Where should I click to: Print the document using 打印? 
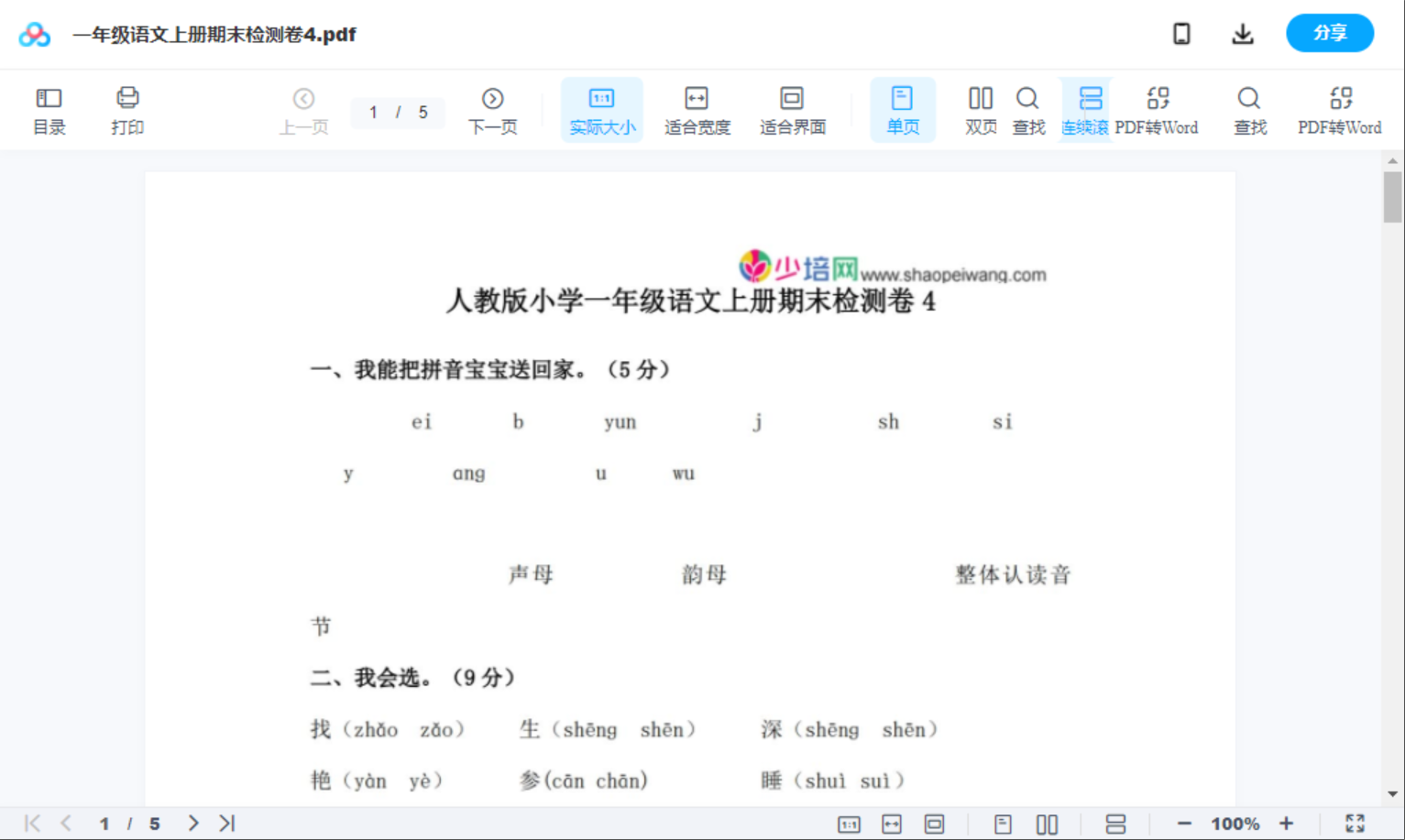[127, 109]
